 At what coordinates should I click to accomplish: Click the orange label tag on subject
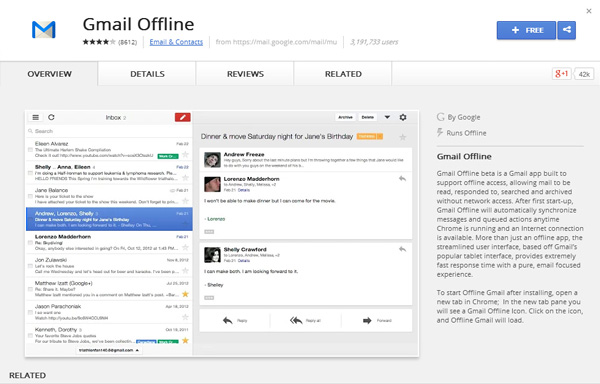pyautogui.click(x=369, y=137)
